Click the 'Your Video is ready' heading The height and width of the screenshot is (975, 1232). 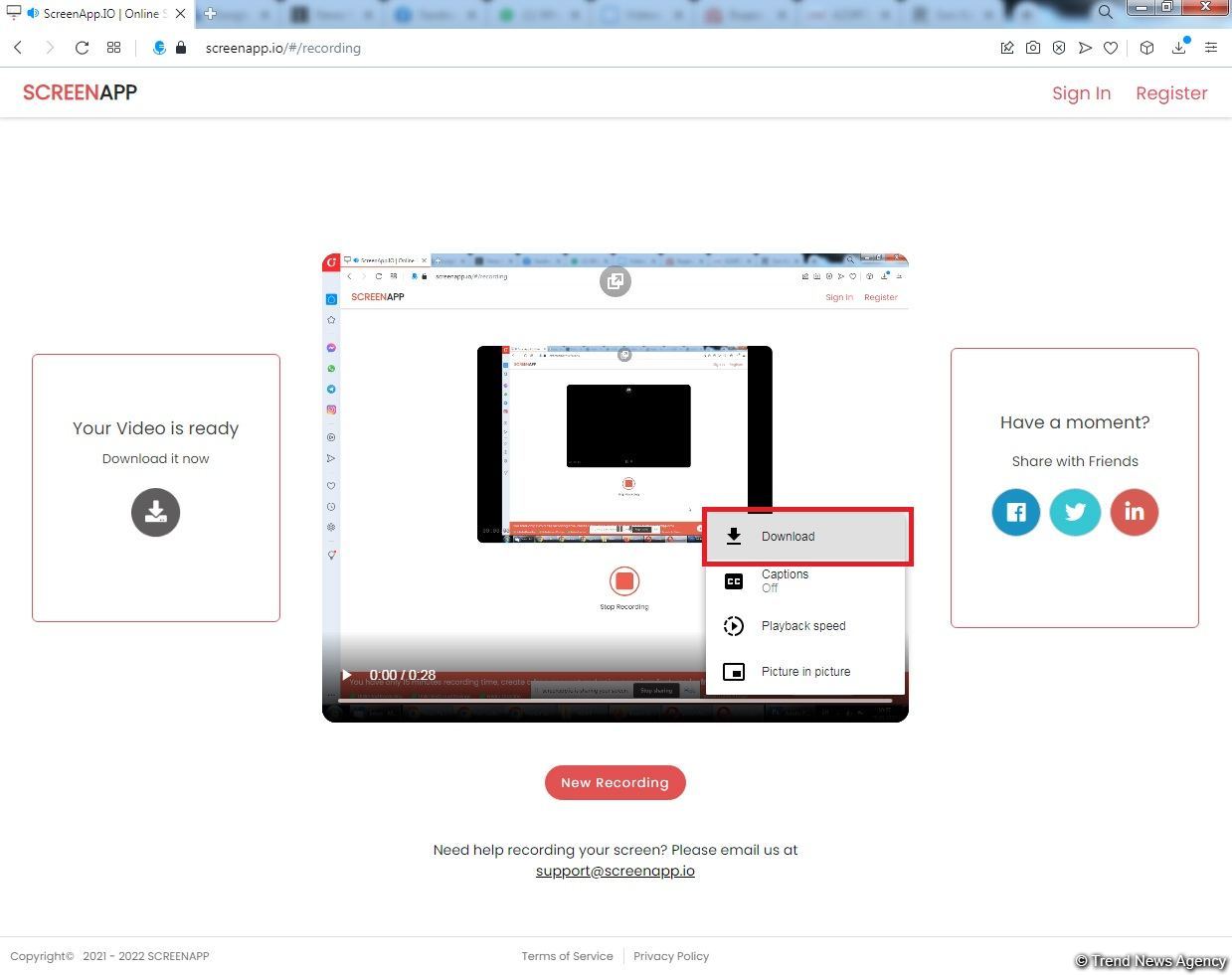click(x=156, y=428)
